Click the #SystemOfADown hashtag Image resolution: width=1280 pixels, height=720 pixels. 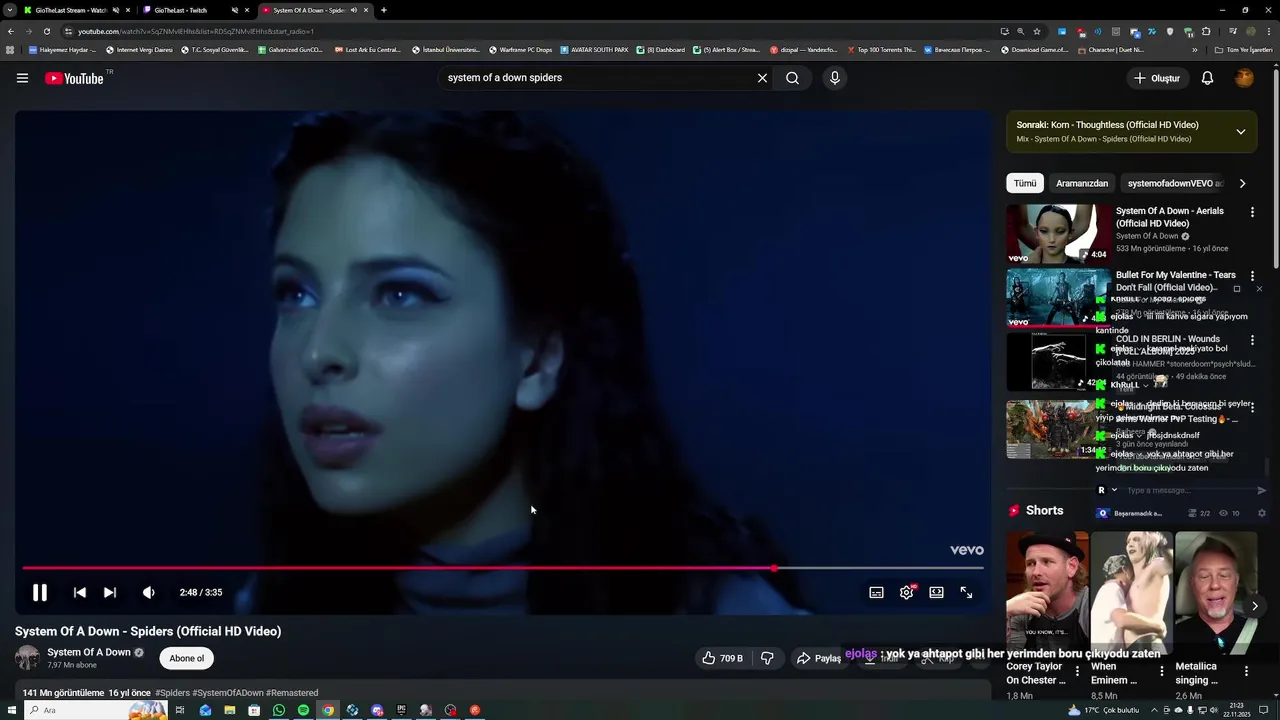(228, 693)
